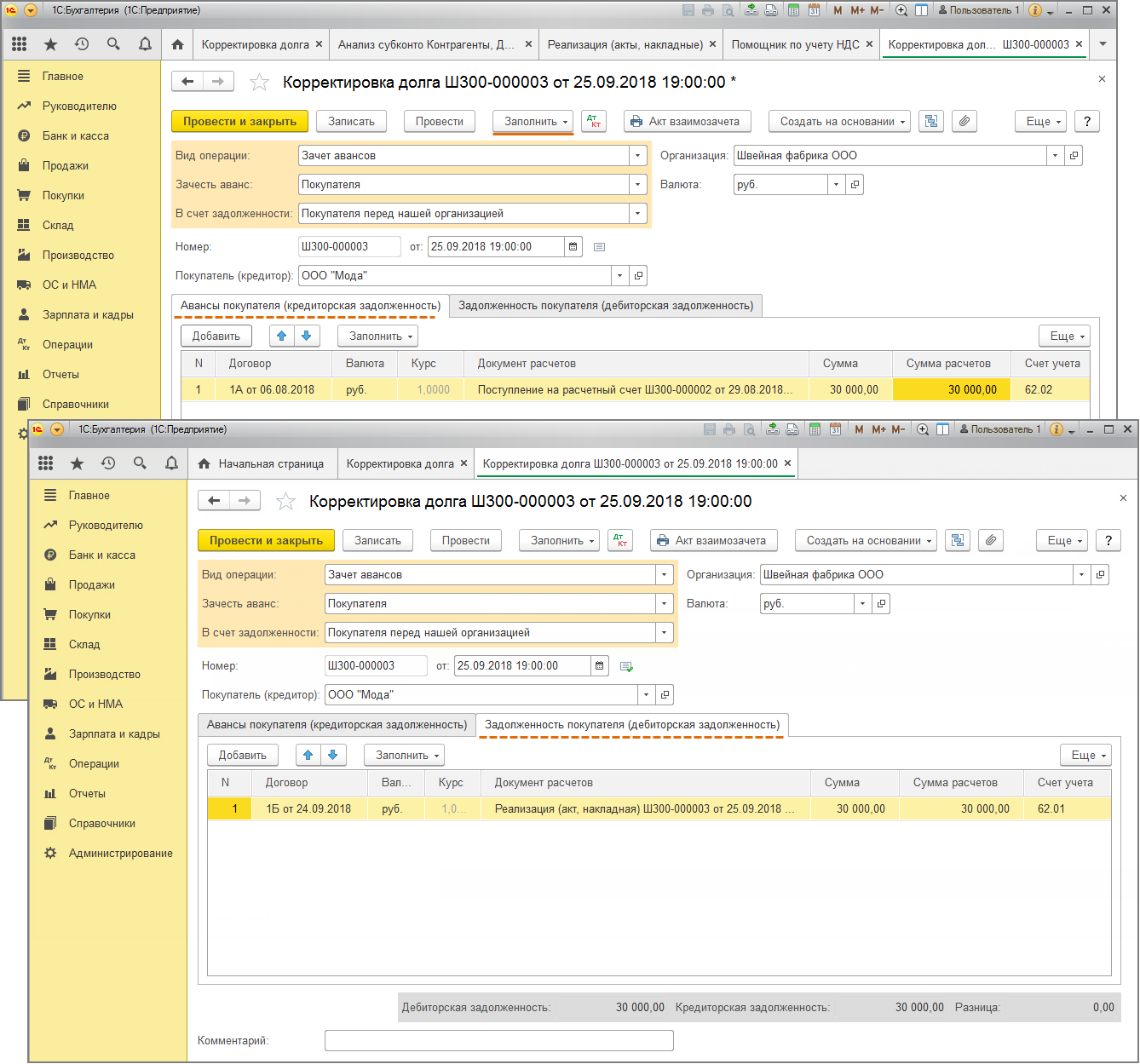The height and width of the screenshot is (1064, 1140).
Task: Select the 62.01 account cell in the front window
Action: pyautogui.click(x=1068, y=809)
